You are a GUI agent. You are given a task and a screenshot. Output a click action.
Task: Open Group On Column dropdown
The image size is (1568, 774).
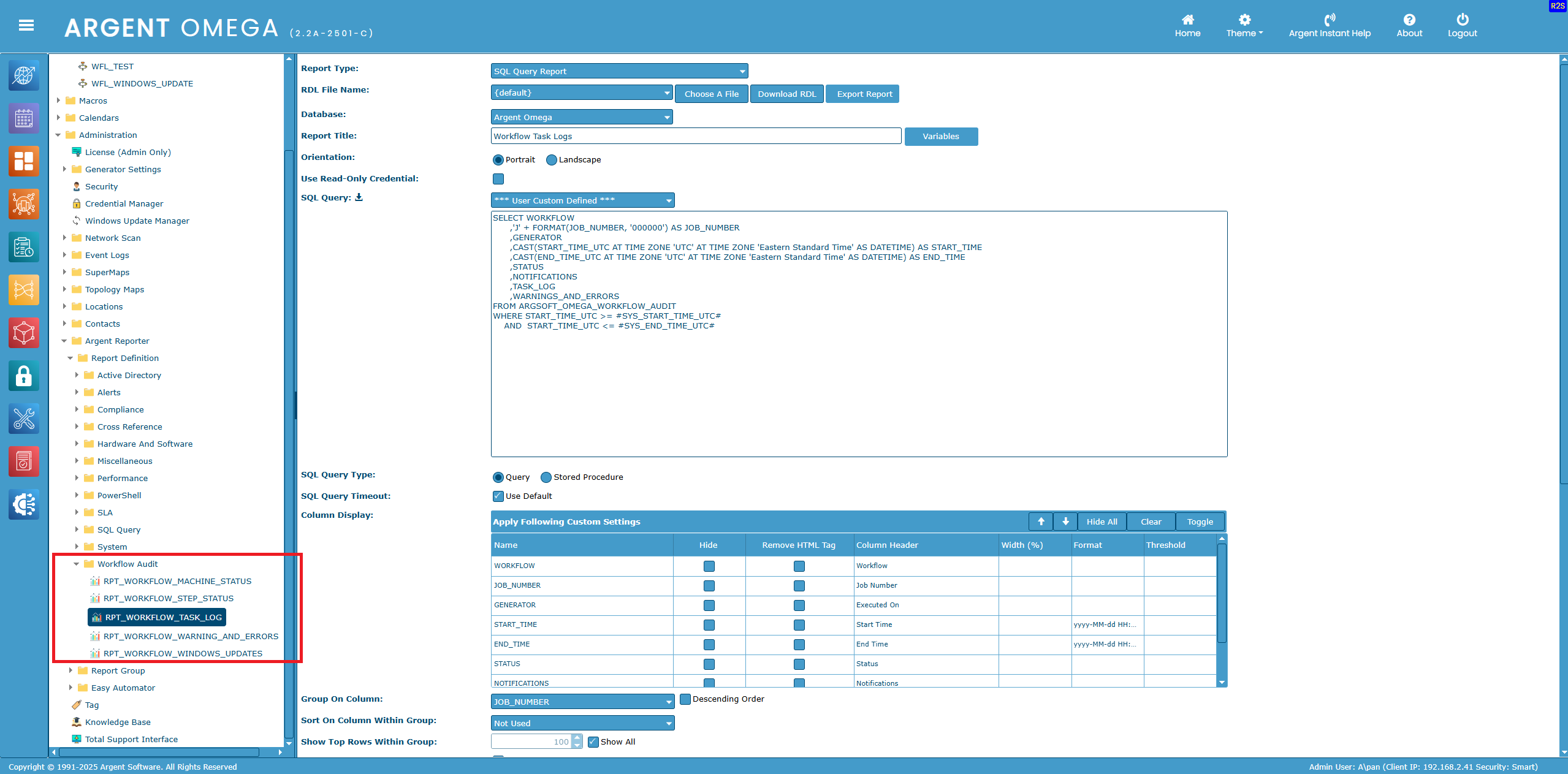(582, 702)
